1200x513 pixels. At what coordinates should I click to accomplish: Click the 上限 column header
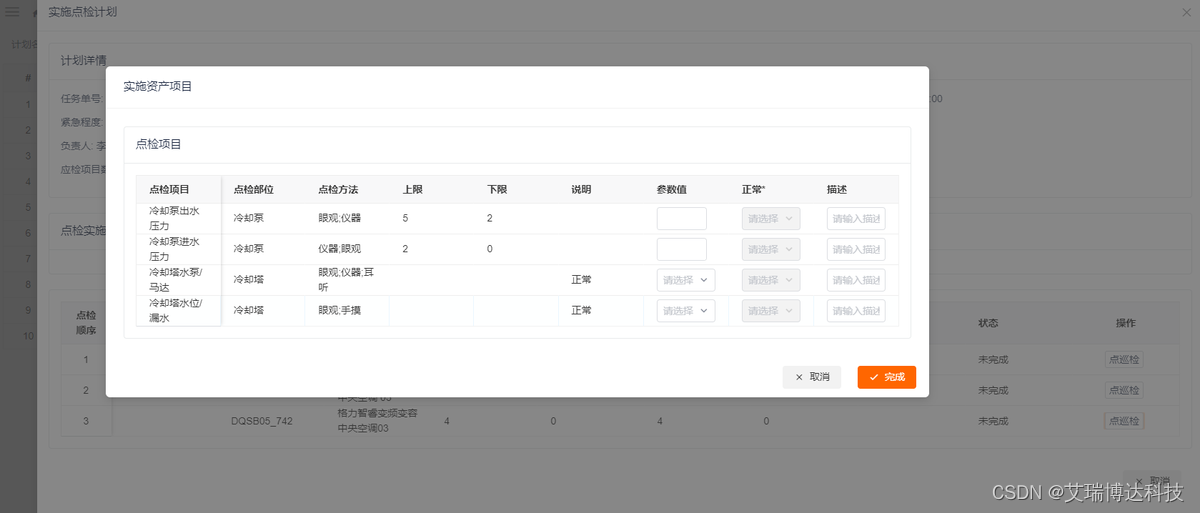coord(431,189)
